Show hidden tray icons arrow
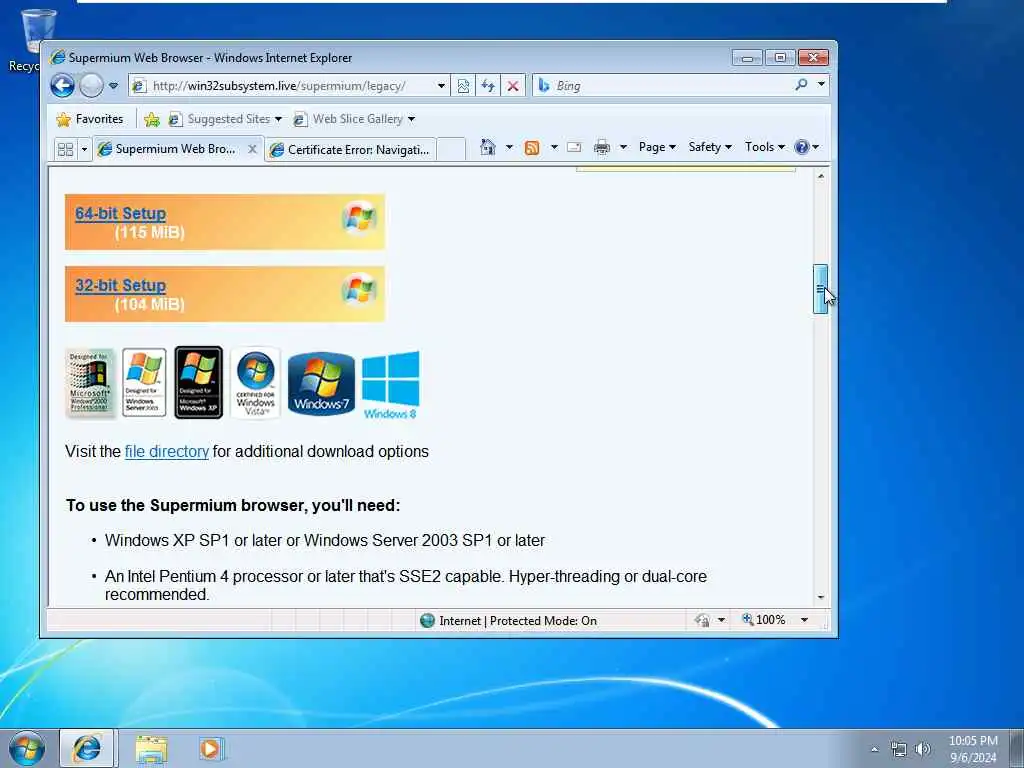The height and width of the screenshot is (768, 1024). tap(874, 749)
